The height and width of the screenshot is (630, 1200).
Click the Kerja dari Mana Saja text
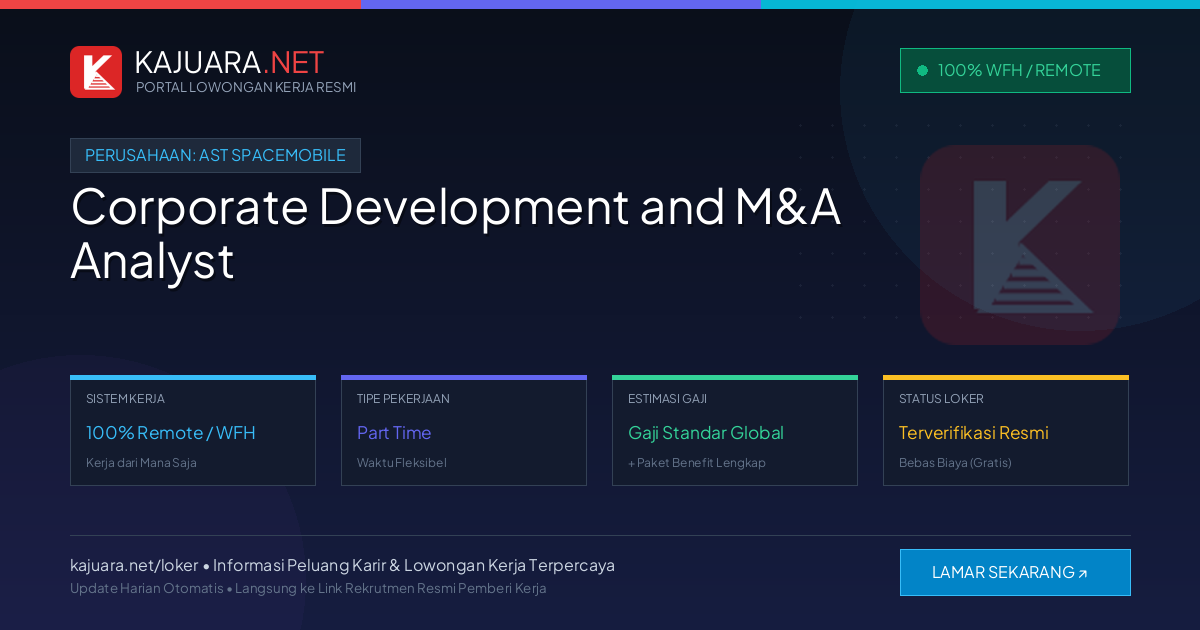[x=141, y=463]
